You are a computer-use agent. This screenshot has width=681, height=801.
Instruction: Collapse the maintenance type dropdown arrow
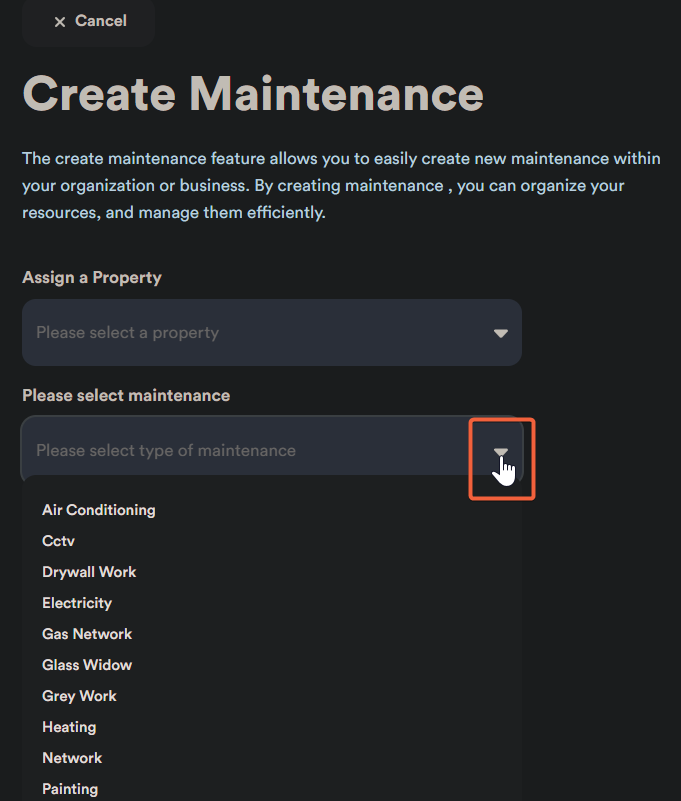[x=501, y=452]
